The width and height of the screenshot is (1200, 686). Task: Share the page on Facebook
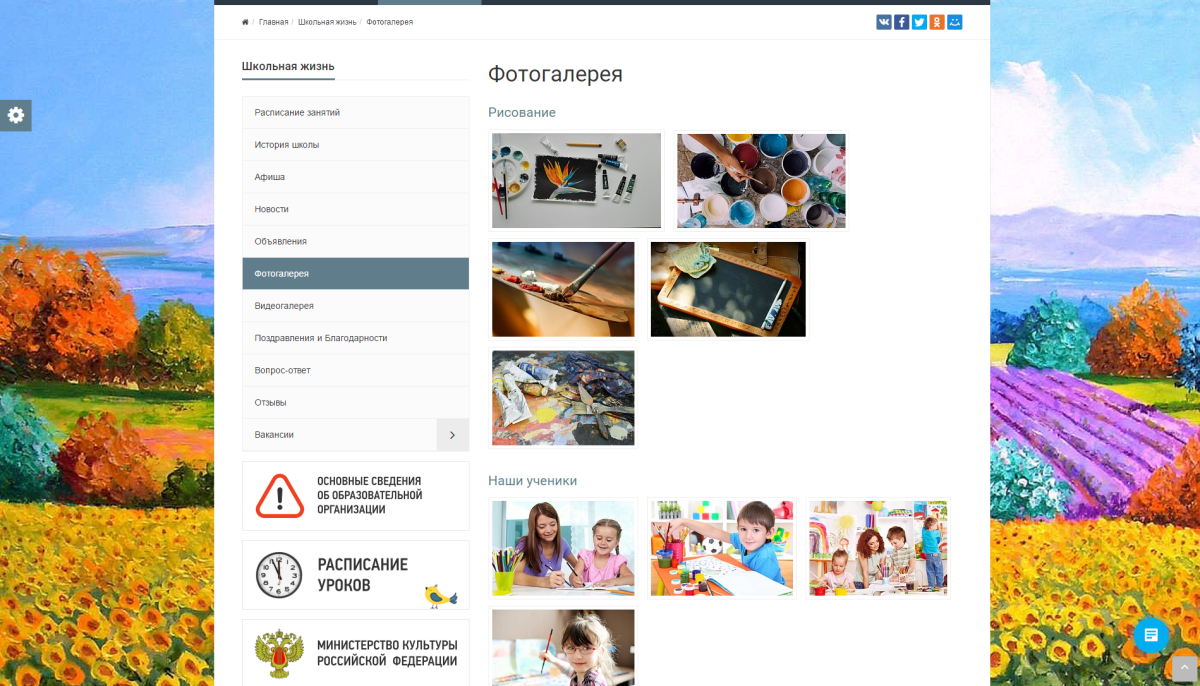(x=901, y=21)
